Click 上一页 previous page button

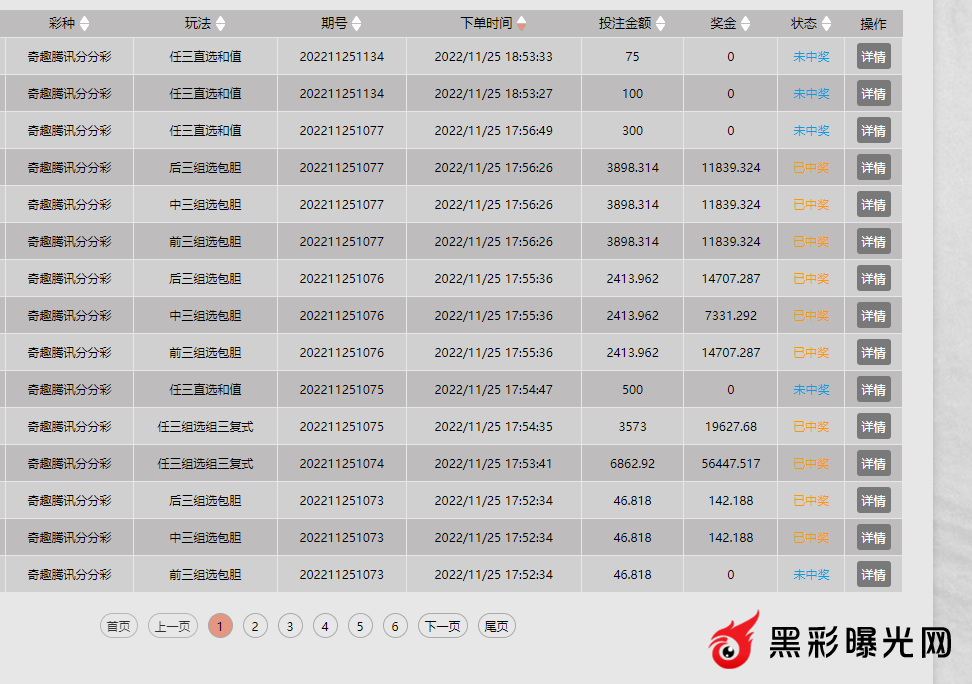172,626
